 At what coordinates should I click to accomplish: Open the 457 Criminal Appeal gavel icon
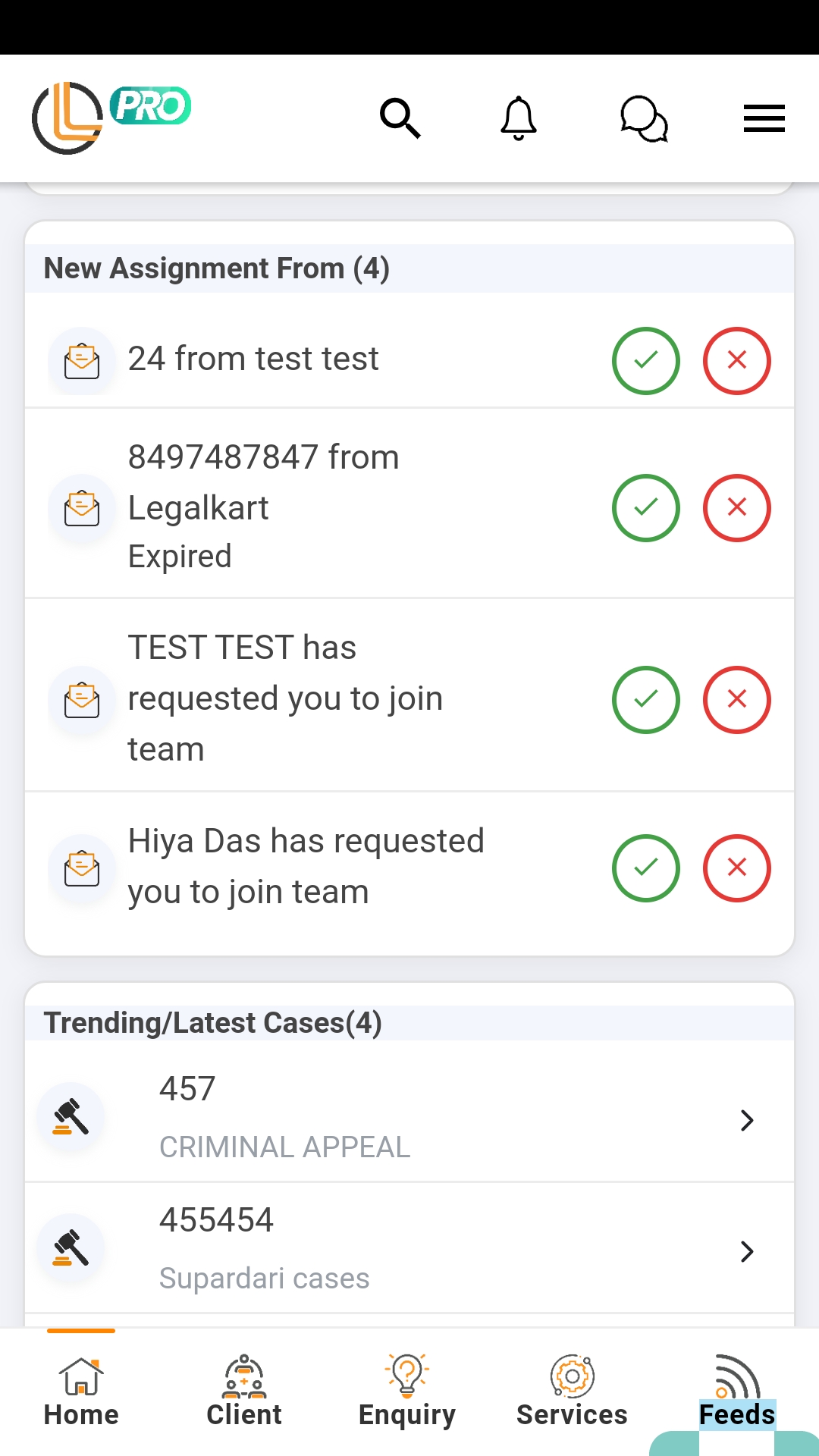pos(71,1117)
